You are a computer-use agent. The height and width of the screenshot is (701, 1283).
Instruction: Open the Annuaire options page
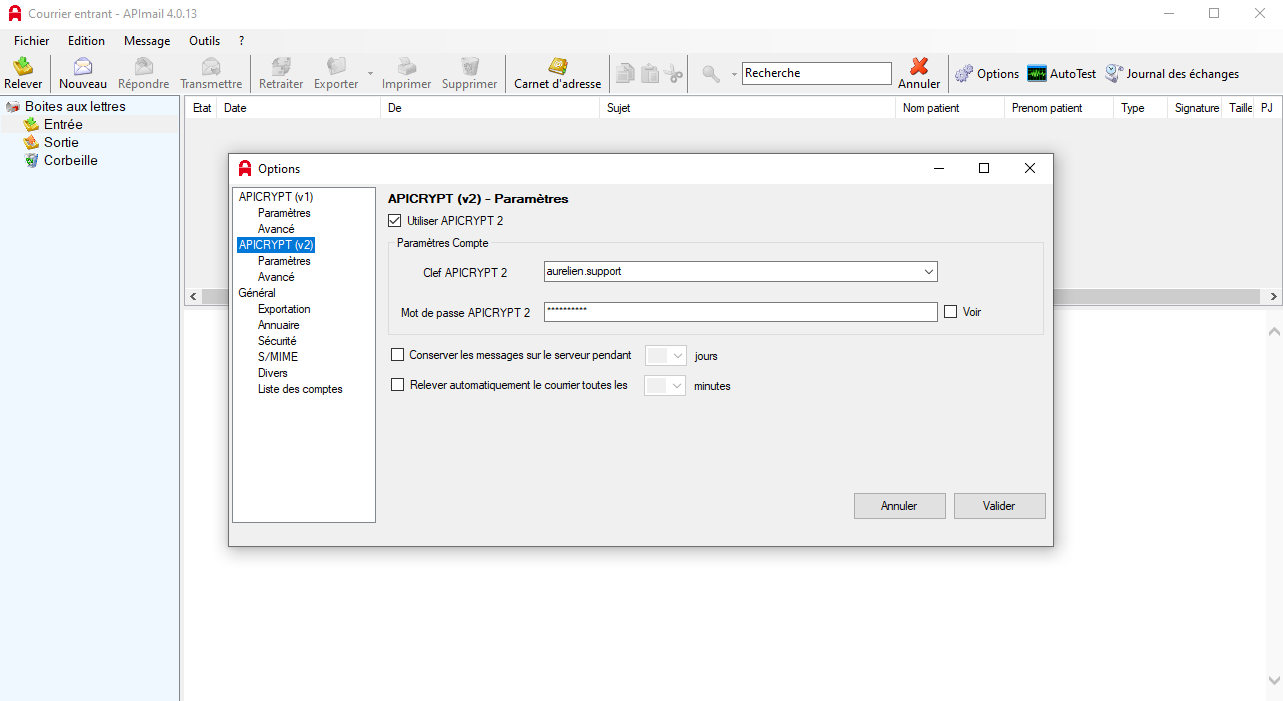(278, 325)
